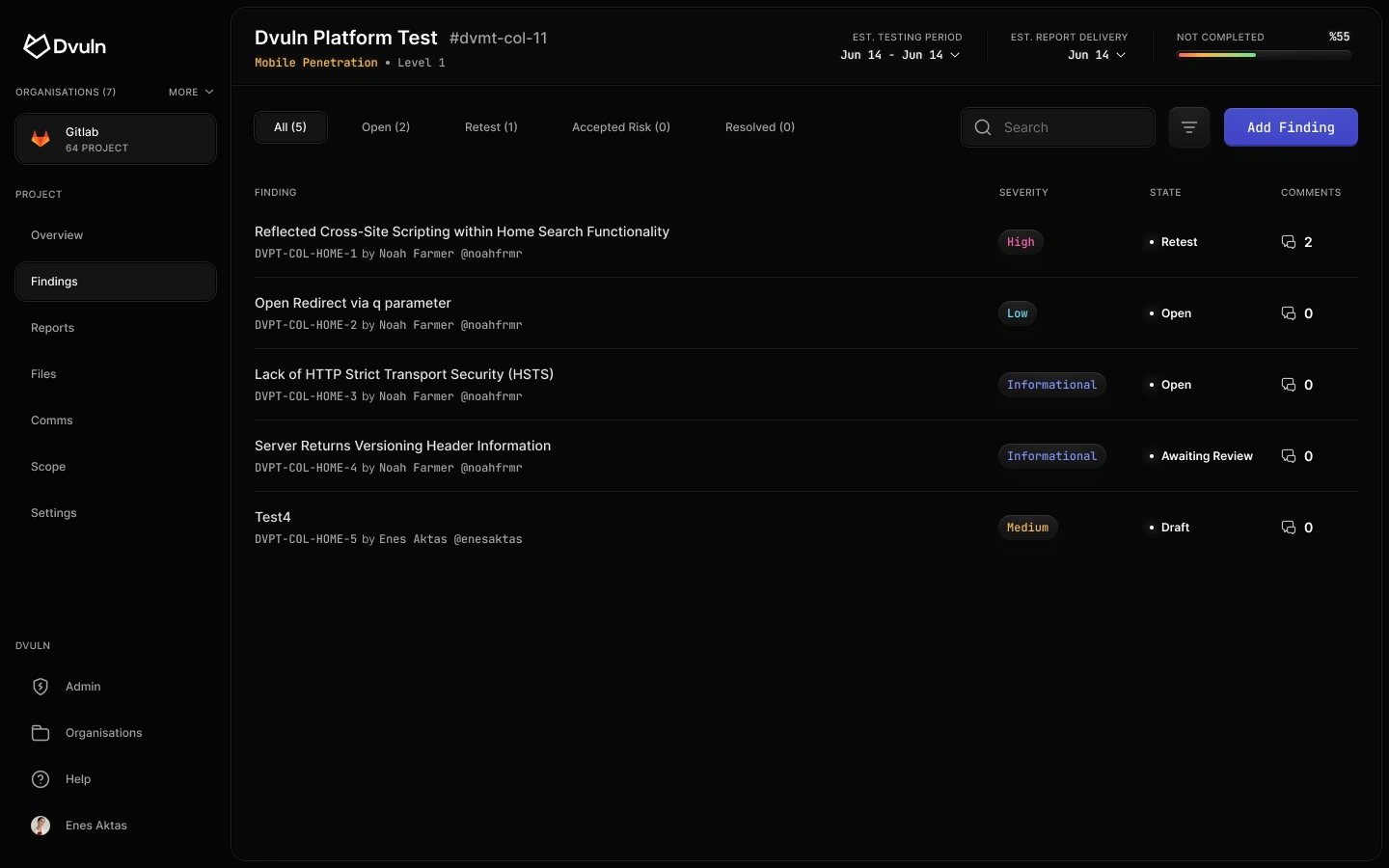Open comments icon for Reflected Cross-Site Scripting finding

click(1289, 242)
